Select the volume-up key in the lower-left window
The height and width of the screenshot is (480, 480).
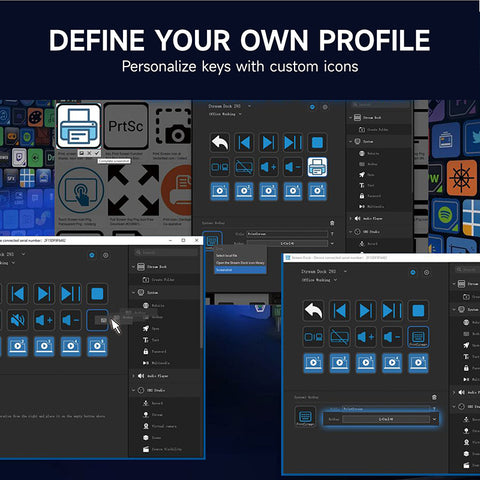[44, 320]
